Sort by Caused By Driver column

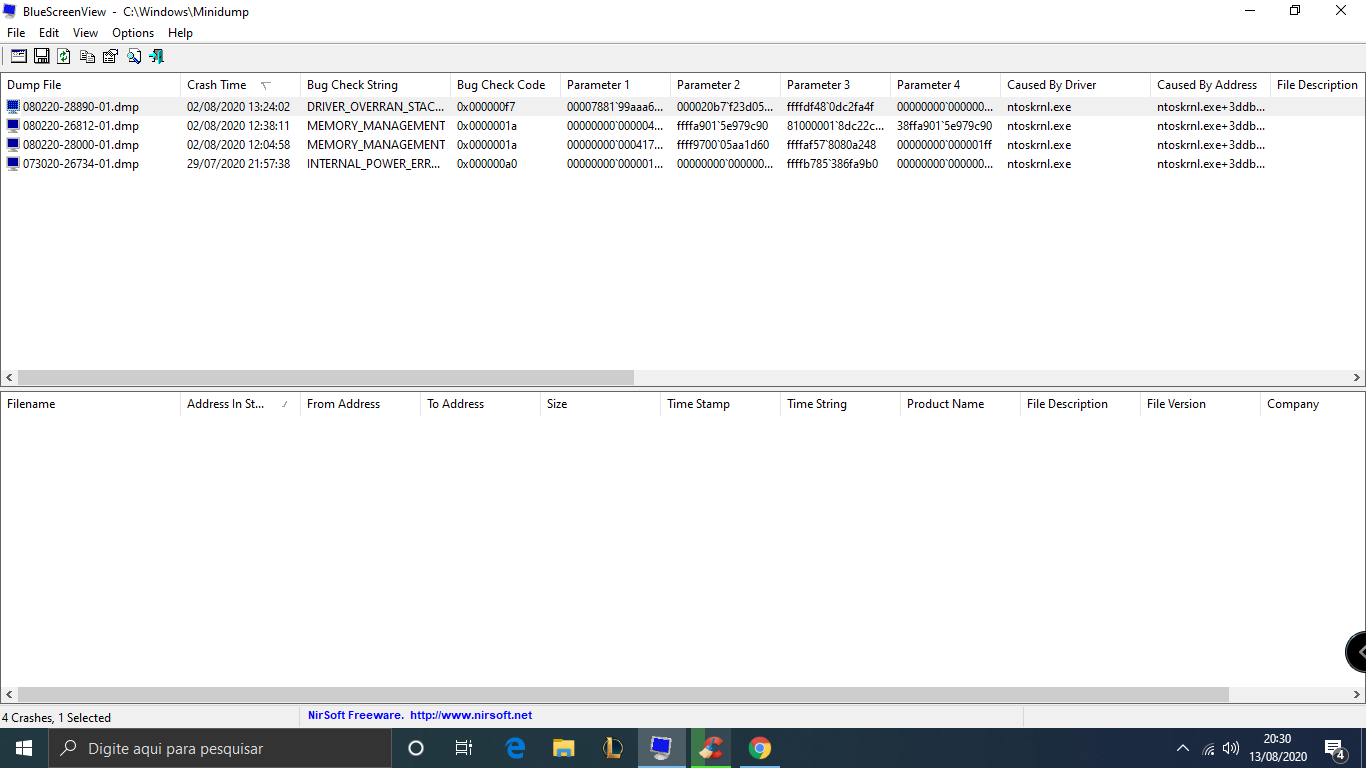pyautogui.click(x=1075, y=85)
